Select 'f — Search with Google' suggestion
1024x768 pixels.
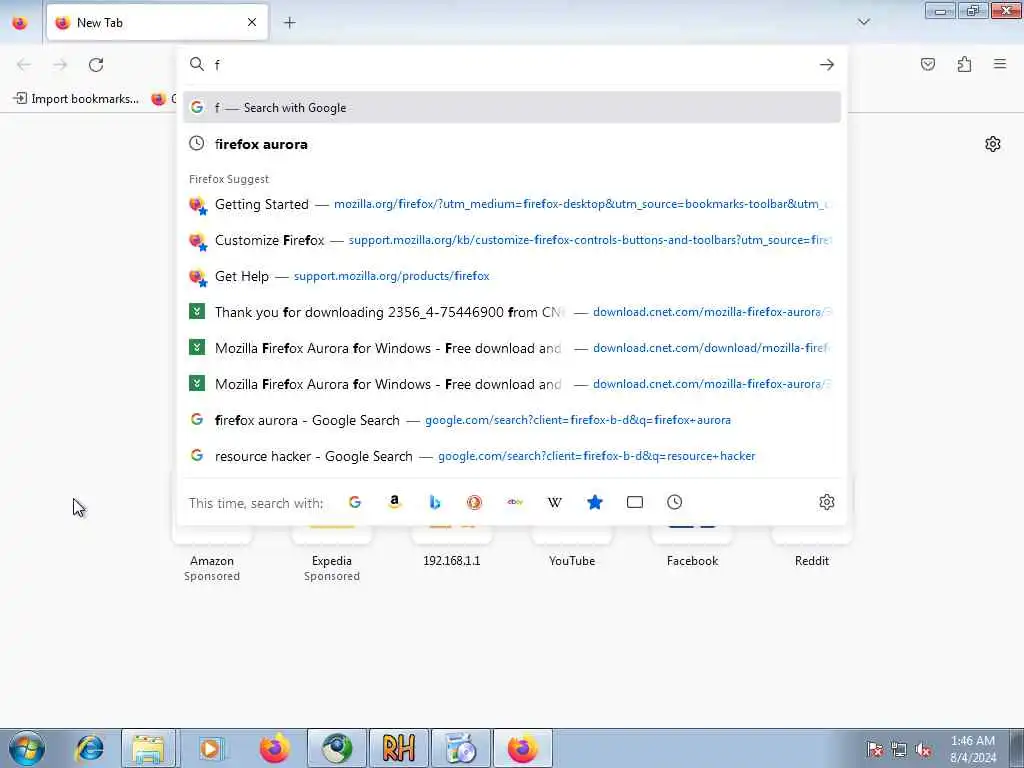[511, 108]
